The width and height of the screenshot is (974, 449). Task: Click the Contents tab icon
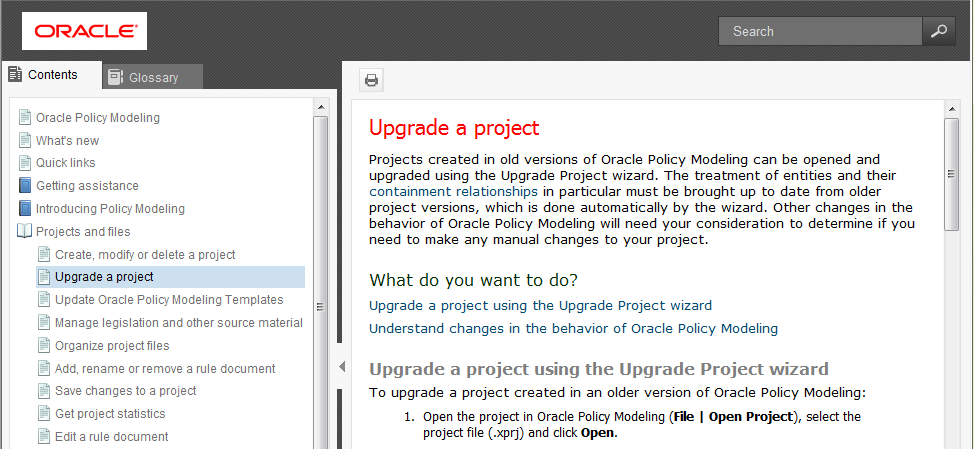(x=15, y=75)
